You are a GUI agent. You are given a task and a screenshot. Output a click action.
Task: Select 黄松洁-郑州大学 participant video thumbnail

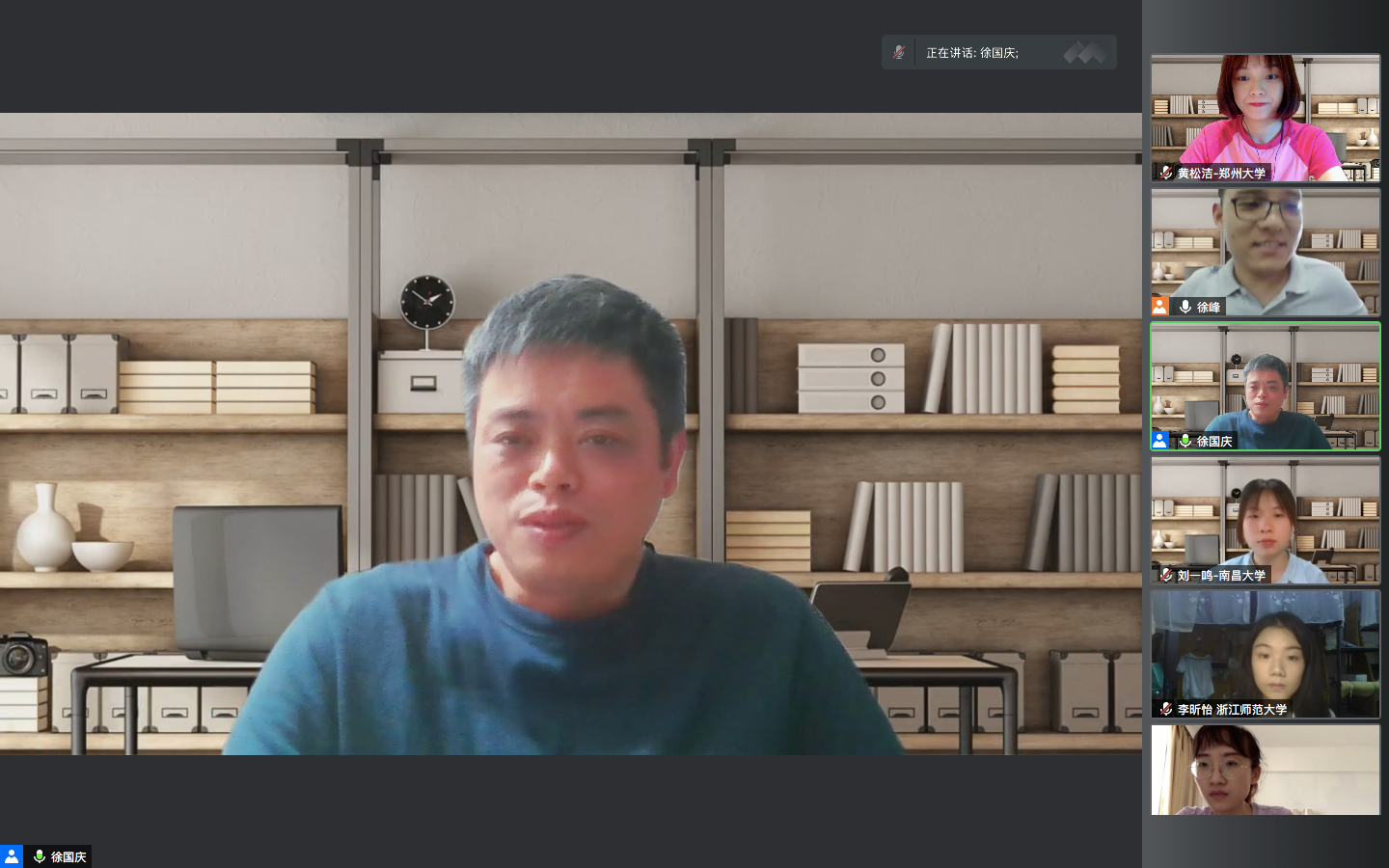click(1266, 118)
